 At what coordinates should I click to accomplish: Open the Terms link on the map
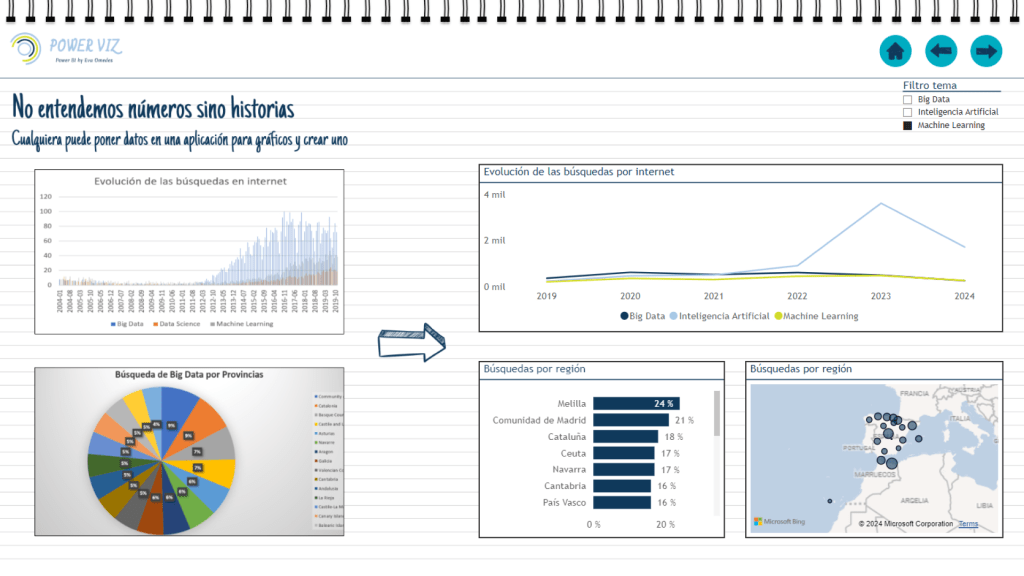968,524
